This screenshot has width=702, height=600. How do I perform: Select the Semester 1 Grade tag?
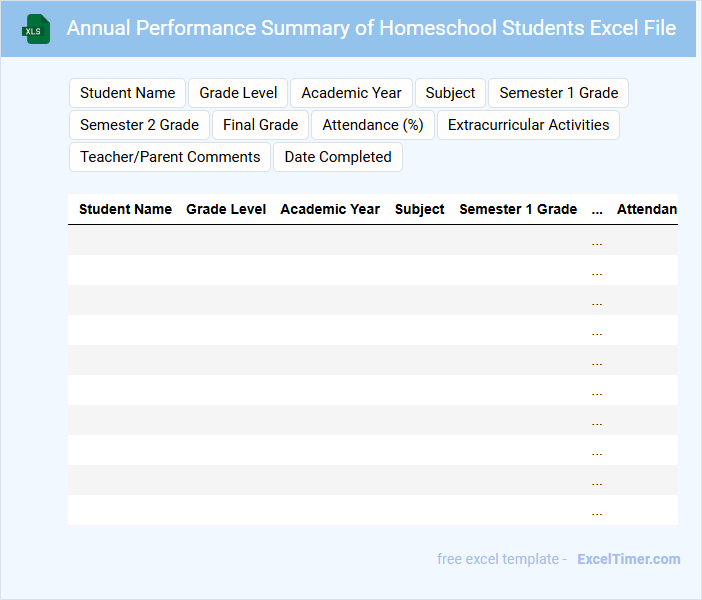click(558, 93)
